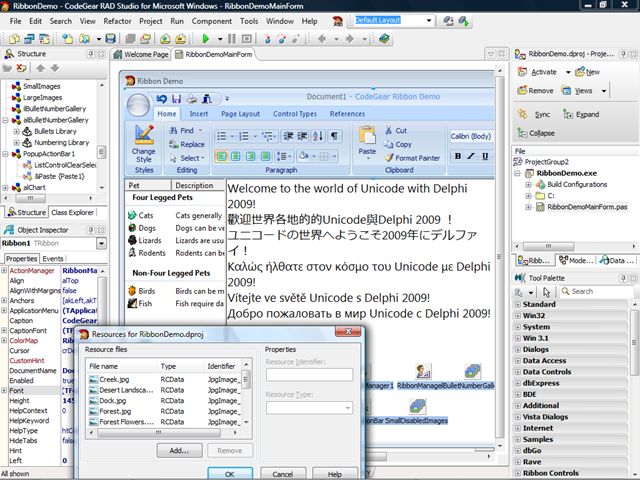Click the Save icon in ribbon quick access toolbar

pos(176,98)
